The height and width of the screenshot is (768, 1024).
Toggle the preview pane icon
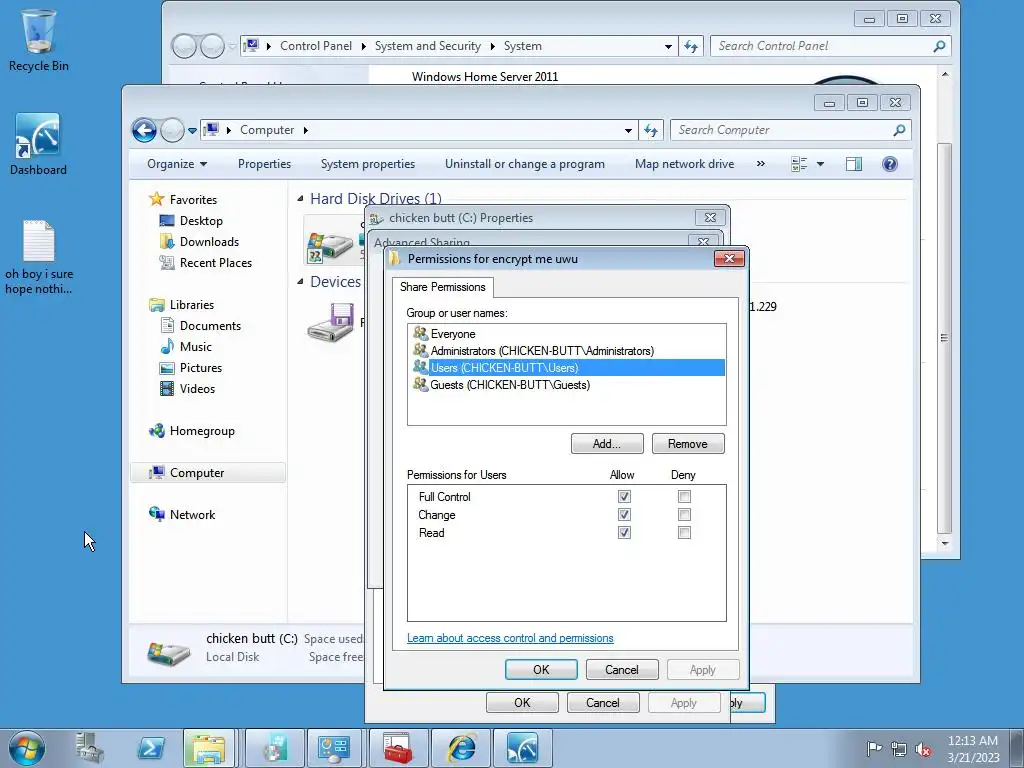(854, 164)
